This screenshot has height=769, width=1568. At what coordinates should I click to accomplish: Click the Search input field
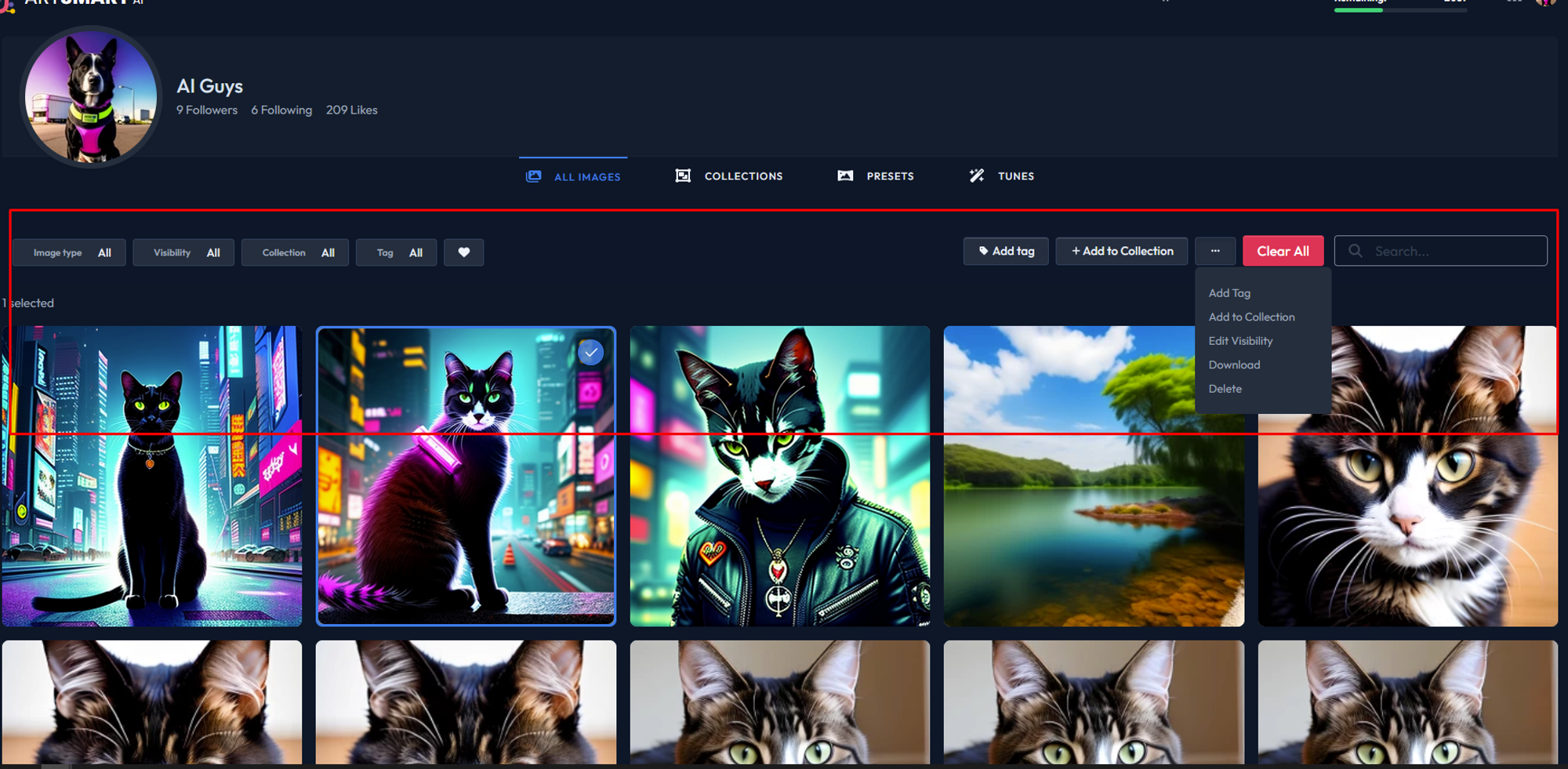tap(1441, 251)
